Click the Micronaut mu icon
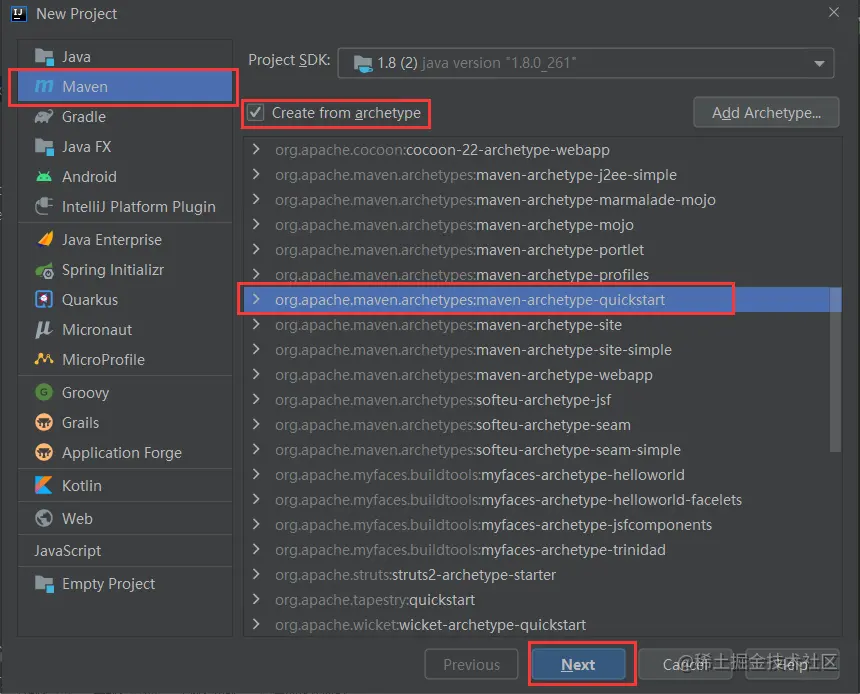Image resolution: width=860 pixels, height=694 pixels. coord(44,329)
